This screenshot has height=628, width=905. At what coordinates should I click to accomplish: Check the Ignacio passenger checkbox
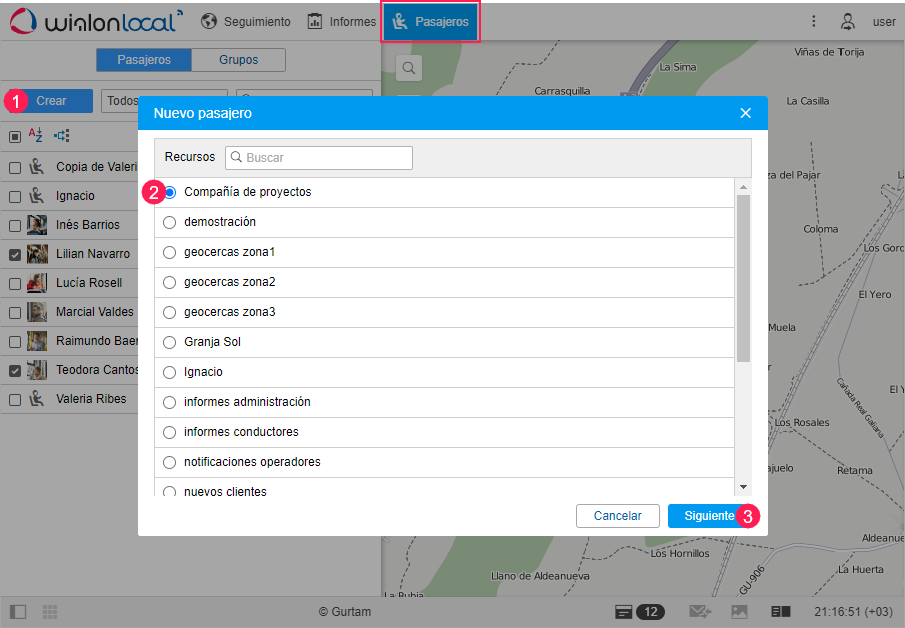click(x=15, y=196)
